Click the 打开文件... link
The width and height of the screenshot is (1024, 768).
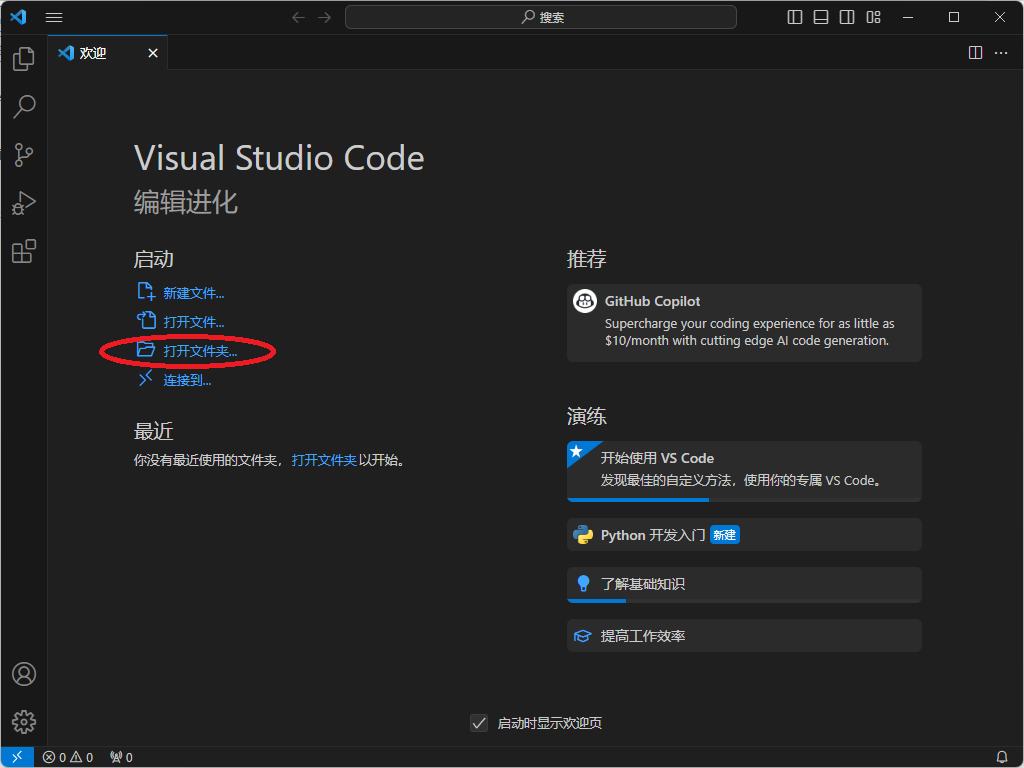[193, 322]
